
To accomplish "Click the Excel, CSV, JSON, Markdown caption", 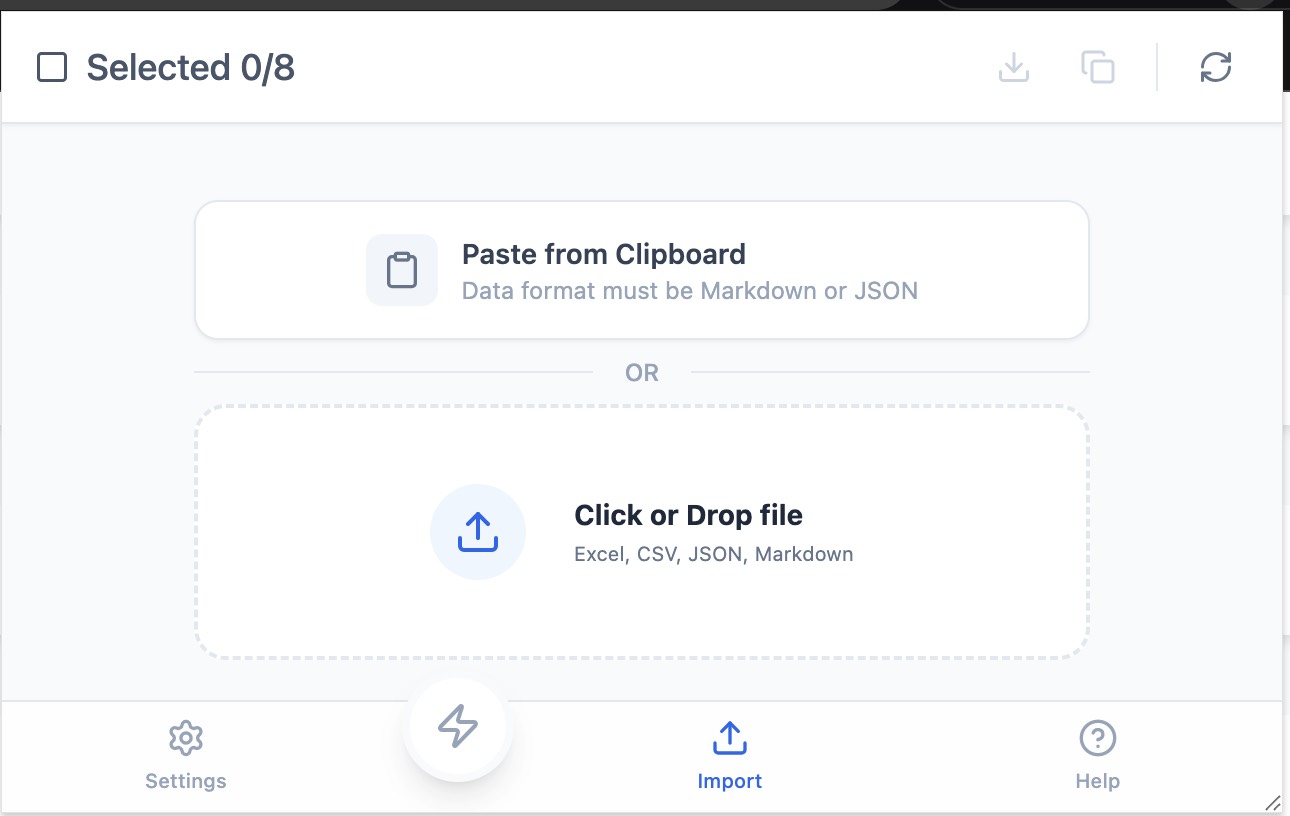I will tap(713, 554).
